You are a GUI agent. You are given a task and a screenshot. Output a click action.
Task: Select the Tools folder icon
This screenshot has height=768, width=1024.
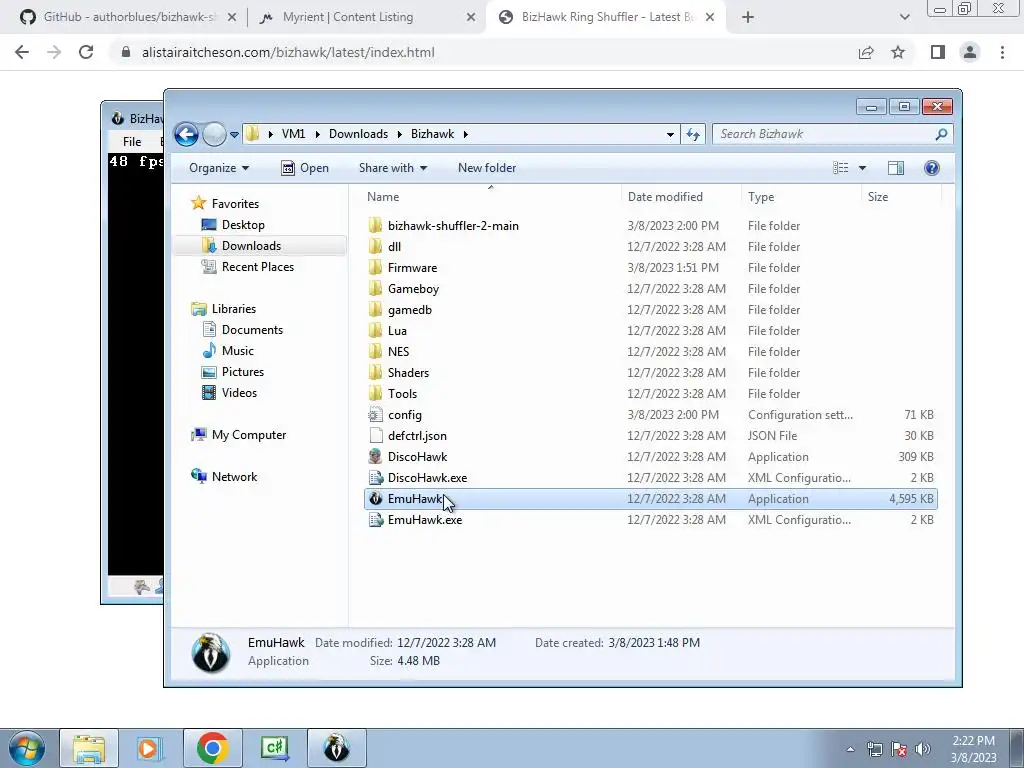coord(375,394)
